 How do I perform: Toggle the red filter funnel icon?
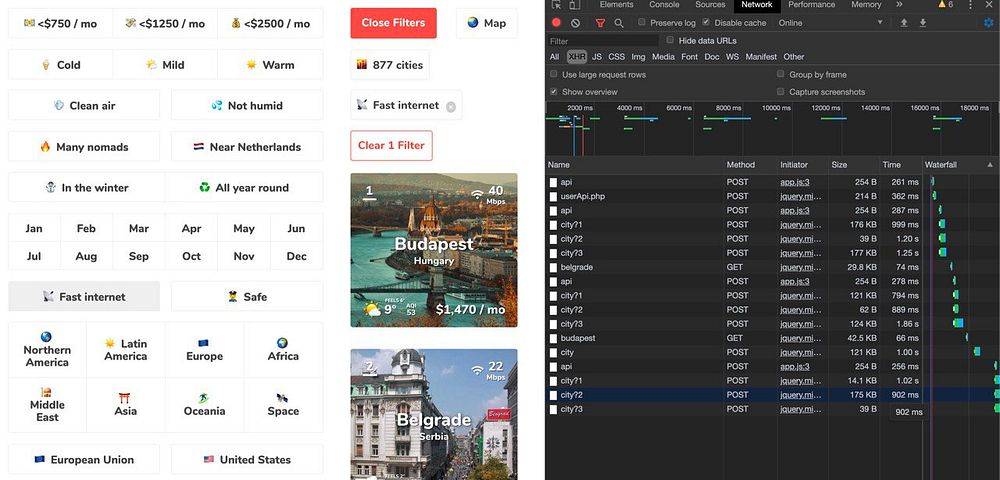click(x=600, y=23)
